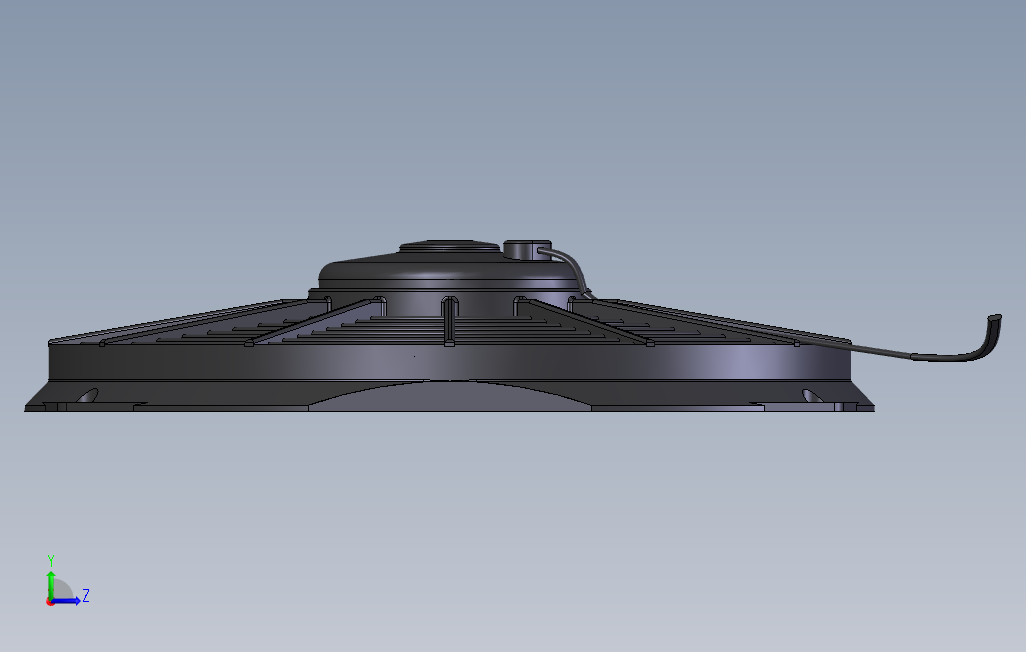Select the vertical center guard spoke

pos(450,321)
